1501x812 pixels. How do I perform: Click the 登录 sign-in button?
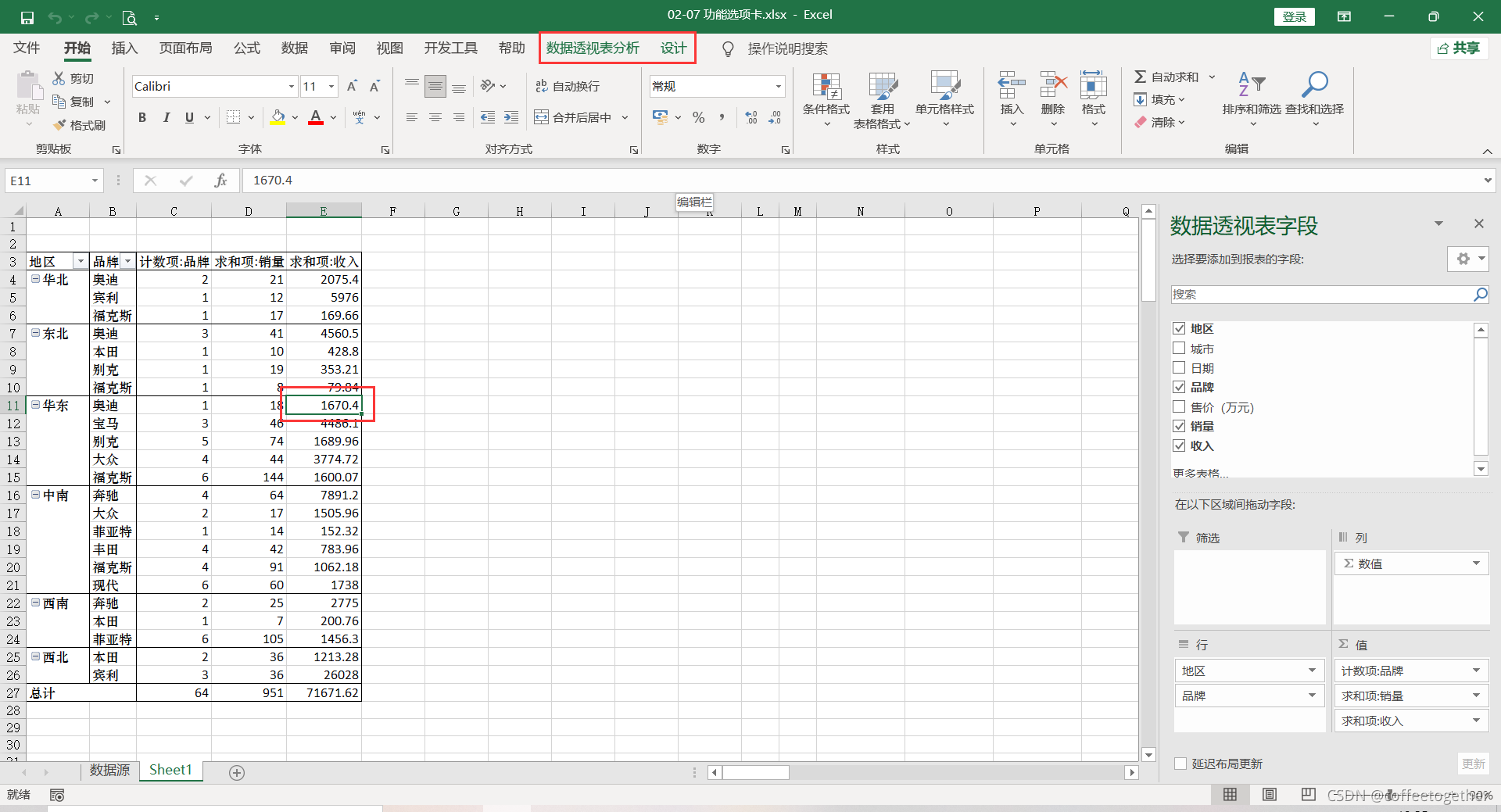1295,16
